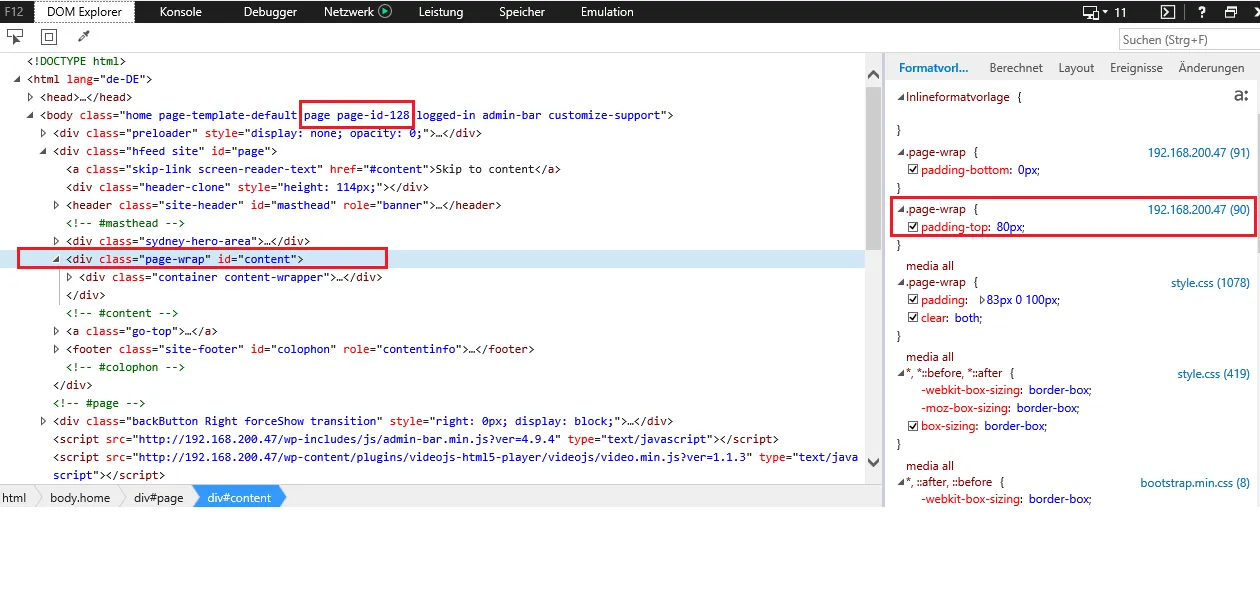Expand the head element node

click(x=31, y=97)
